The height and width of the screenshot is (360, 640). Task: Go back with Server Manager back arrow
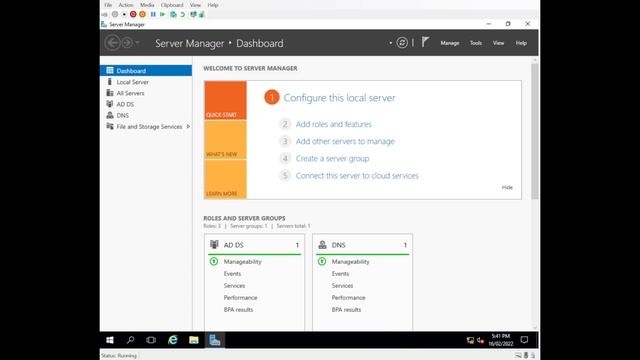click(112, 43)
